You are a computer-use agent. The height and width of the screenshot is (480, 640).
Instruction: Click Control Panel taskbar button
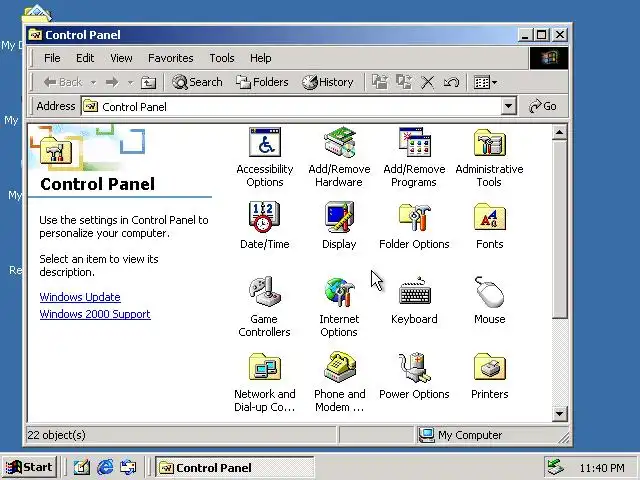(x=235, y=467)
